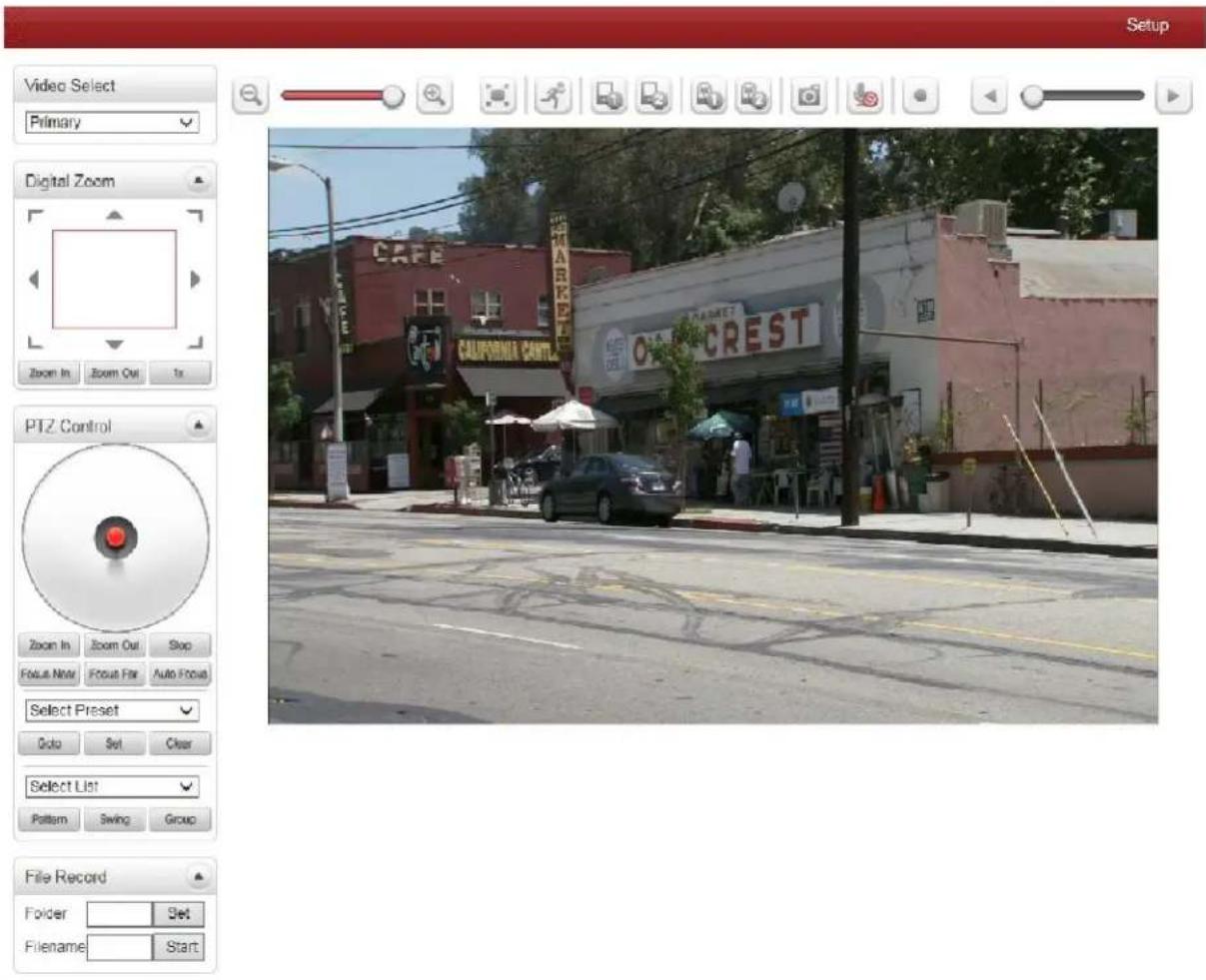Click the Folder Set button
The width and height of the screenshot is (1206, 980).
point(179,914)
